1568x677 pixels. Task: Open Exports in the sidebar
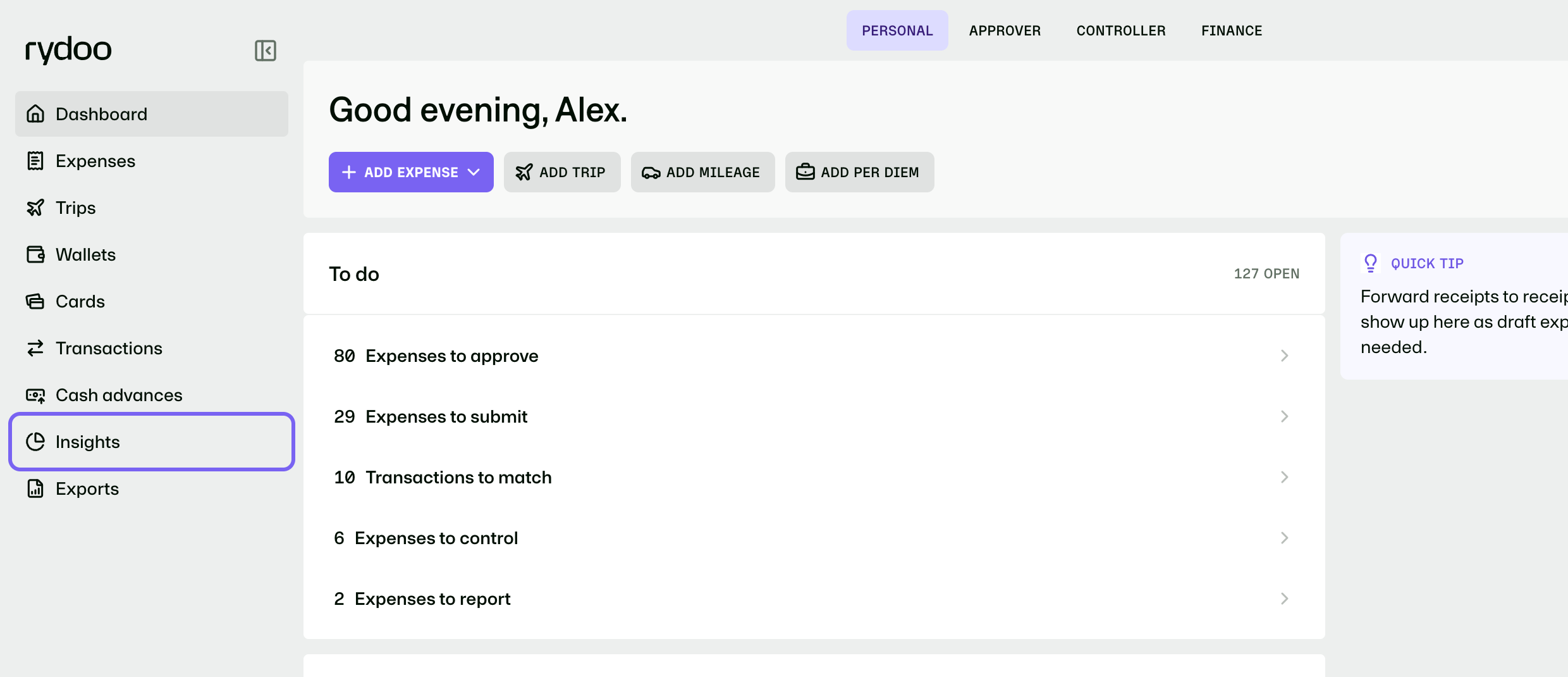pyautogui.click(x=152, y=488)
